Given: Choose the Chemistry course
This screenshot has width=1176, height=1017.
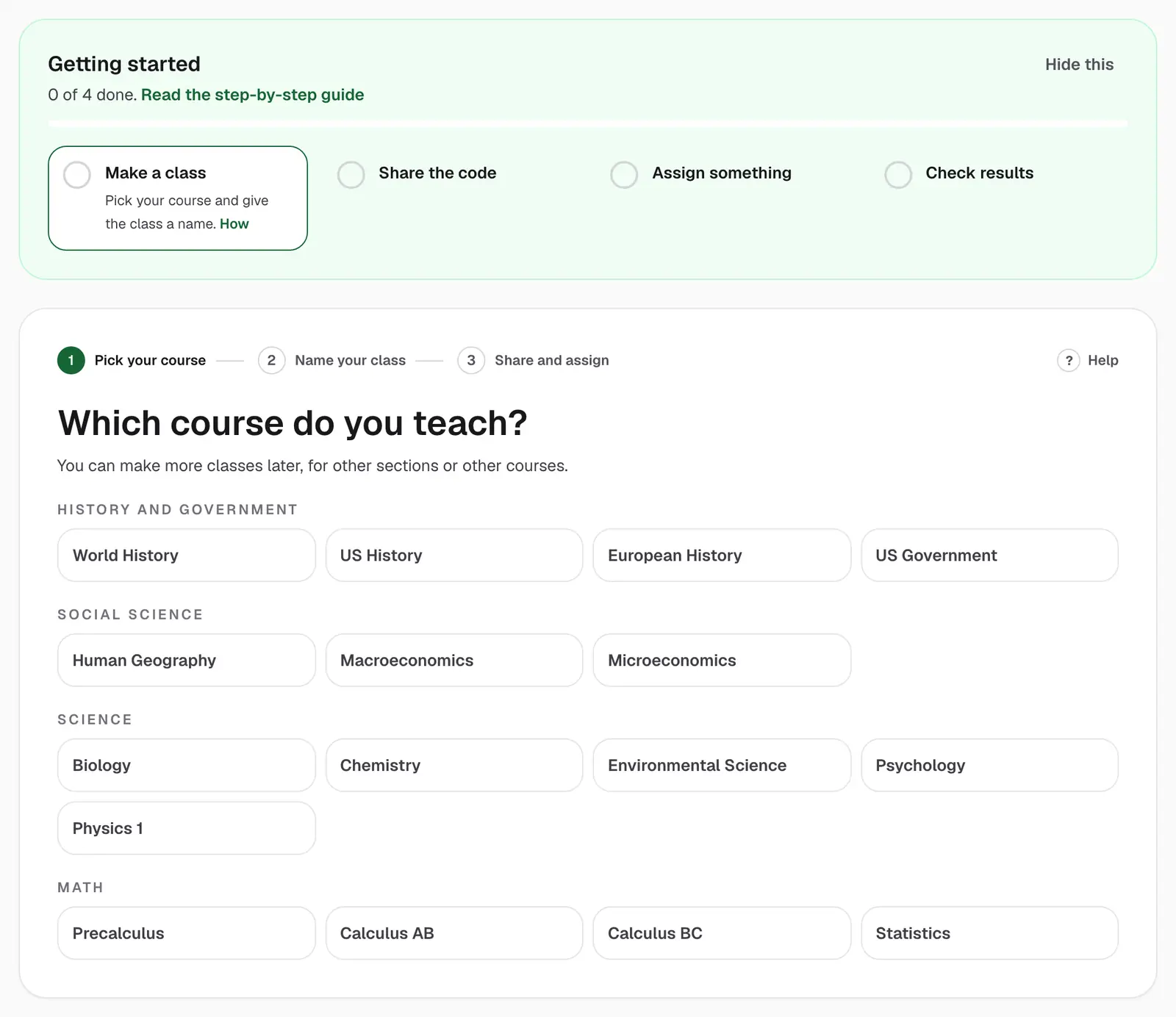Looking at the screenshot, I should pyautogui.click(x=454, y=766).
